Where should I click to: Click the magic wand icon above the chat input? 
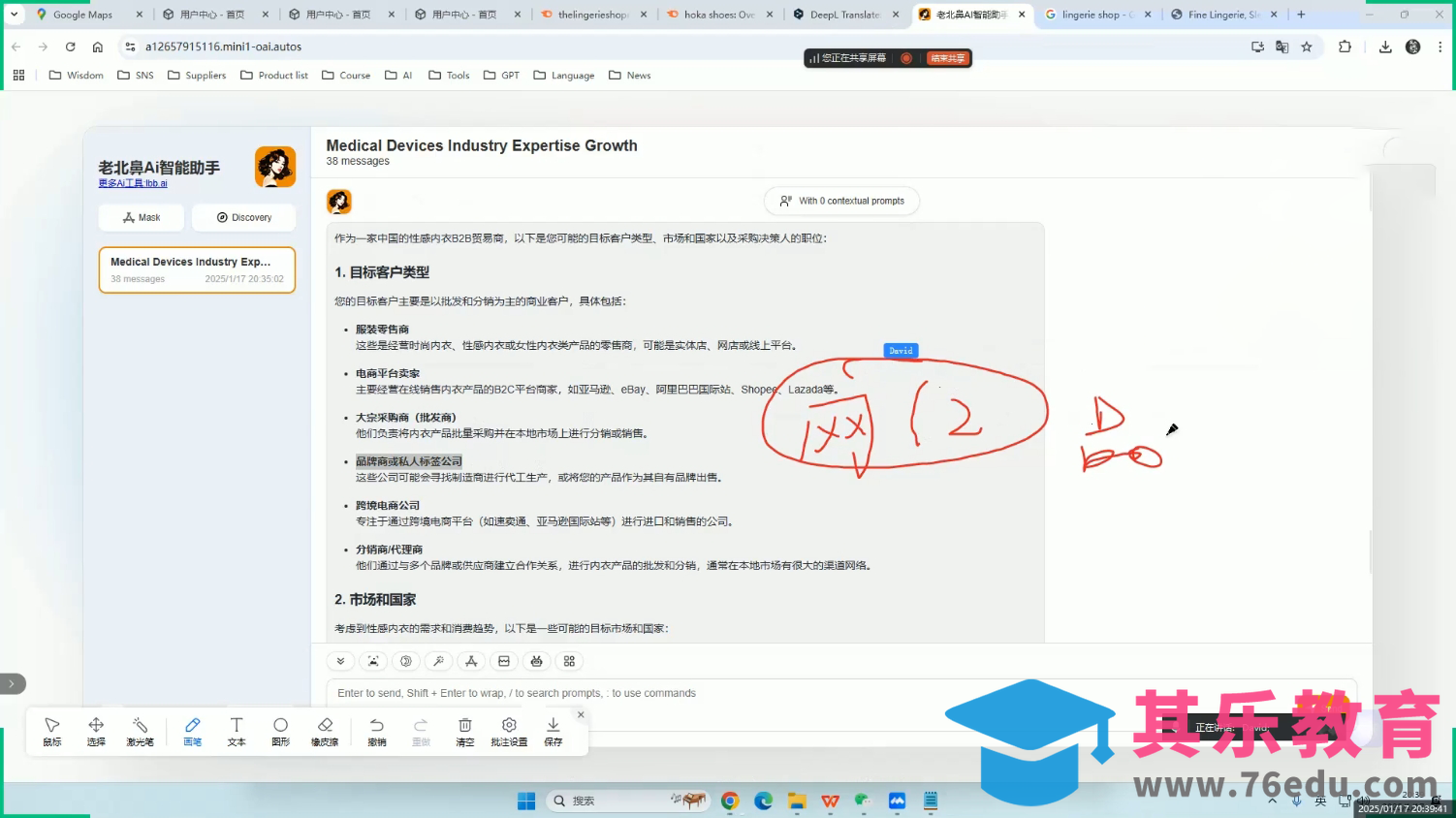tap(438, 661)
